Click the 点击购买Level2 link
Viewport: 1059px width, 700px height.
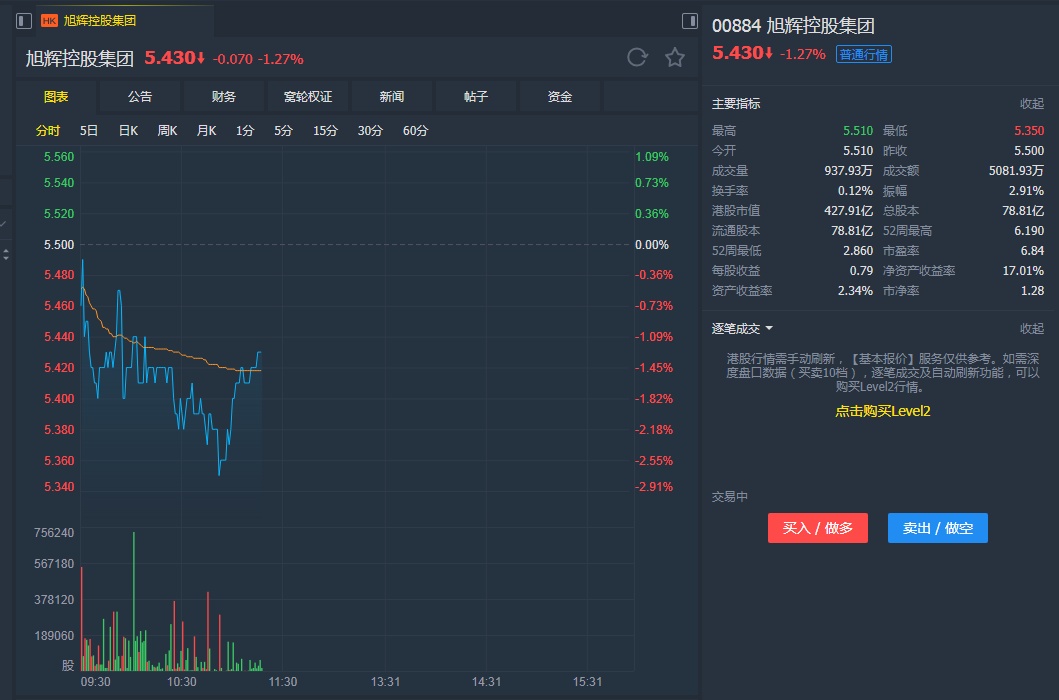883,410
